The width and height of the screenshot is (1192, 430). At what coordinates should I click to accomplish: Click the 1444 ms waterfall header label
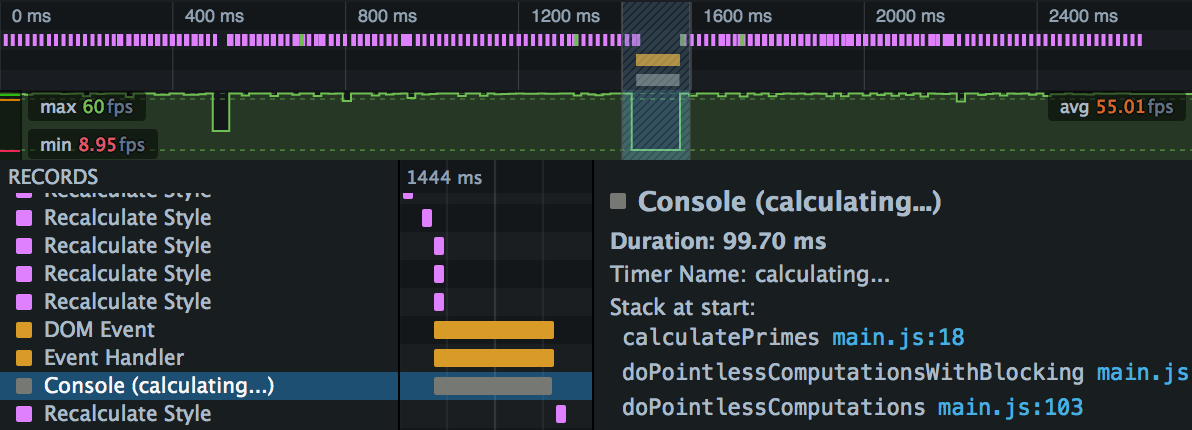444,178
